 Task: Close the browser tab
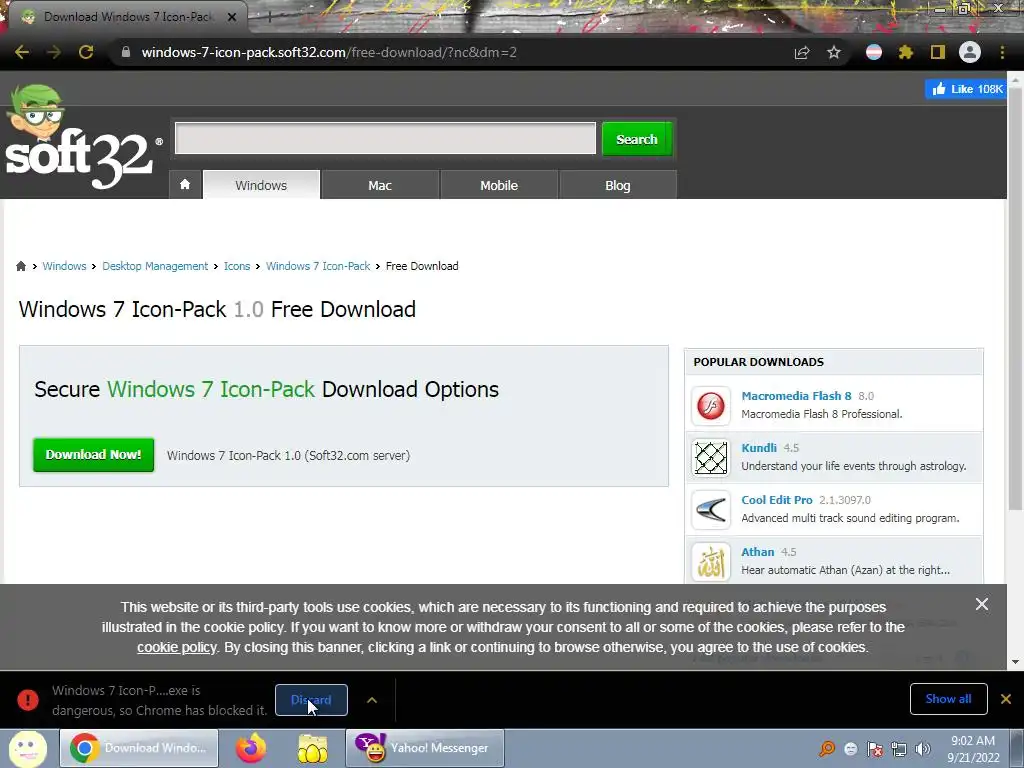(x=232, y=17)
